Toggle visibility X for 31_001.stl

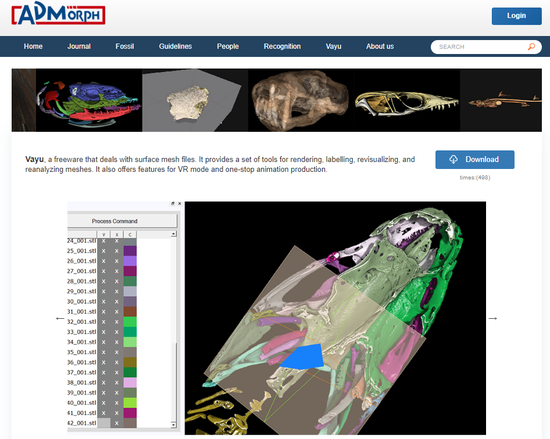[x=103, y=312]
